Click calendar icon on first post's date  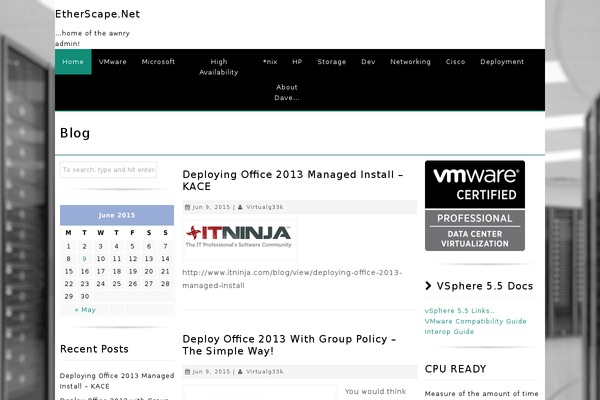[x=188, y=207]
